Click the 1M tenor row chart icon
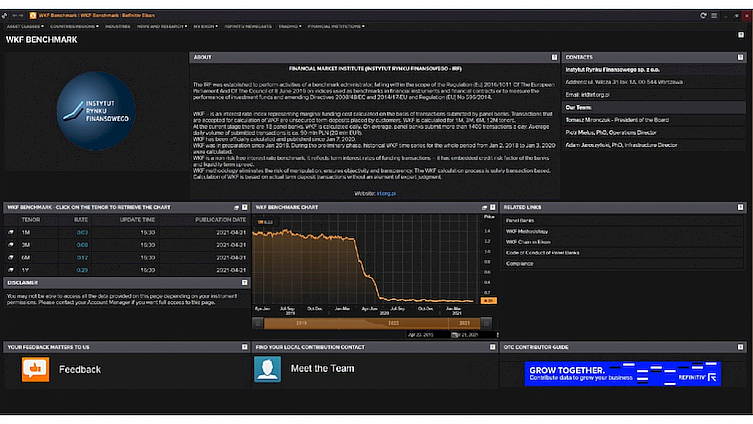 tap(11, 231)
